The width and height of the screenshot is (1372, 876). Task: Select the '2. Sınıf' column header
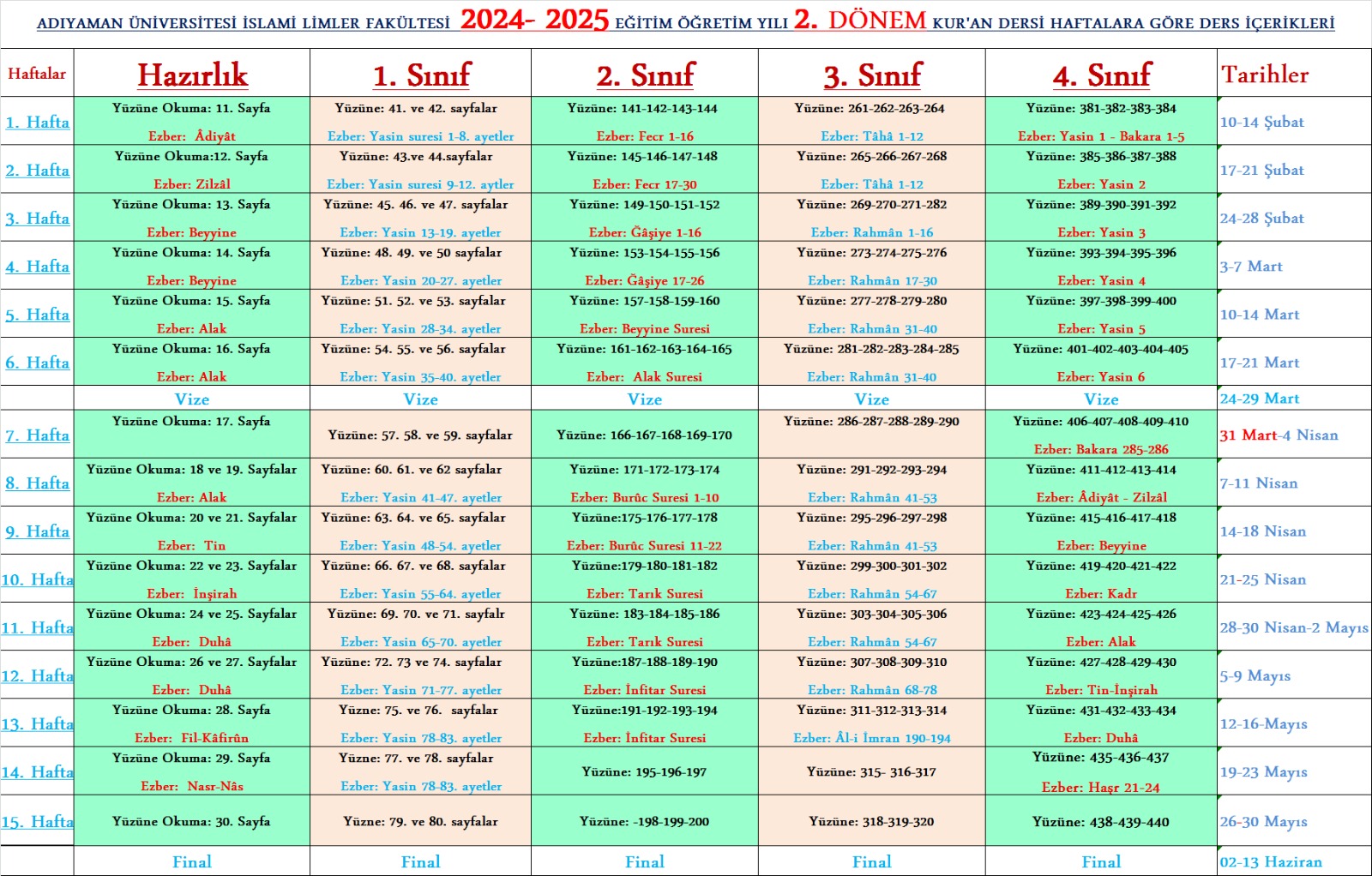645,75
